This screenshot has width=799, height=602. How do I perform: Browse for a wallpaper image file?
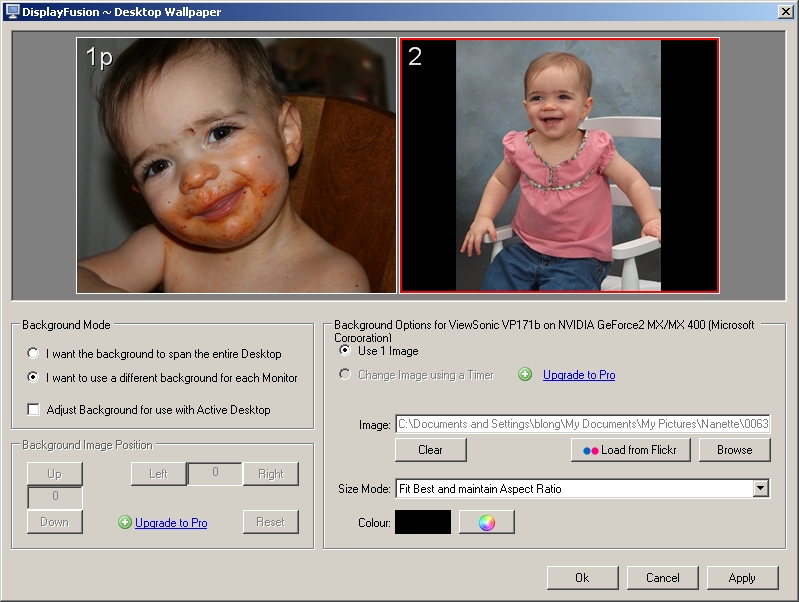coord(734,450)
